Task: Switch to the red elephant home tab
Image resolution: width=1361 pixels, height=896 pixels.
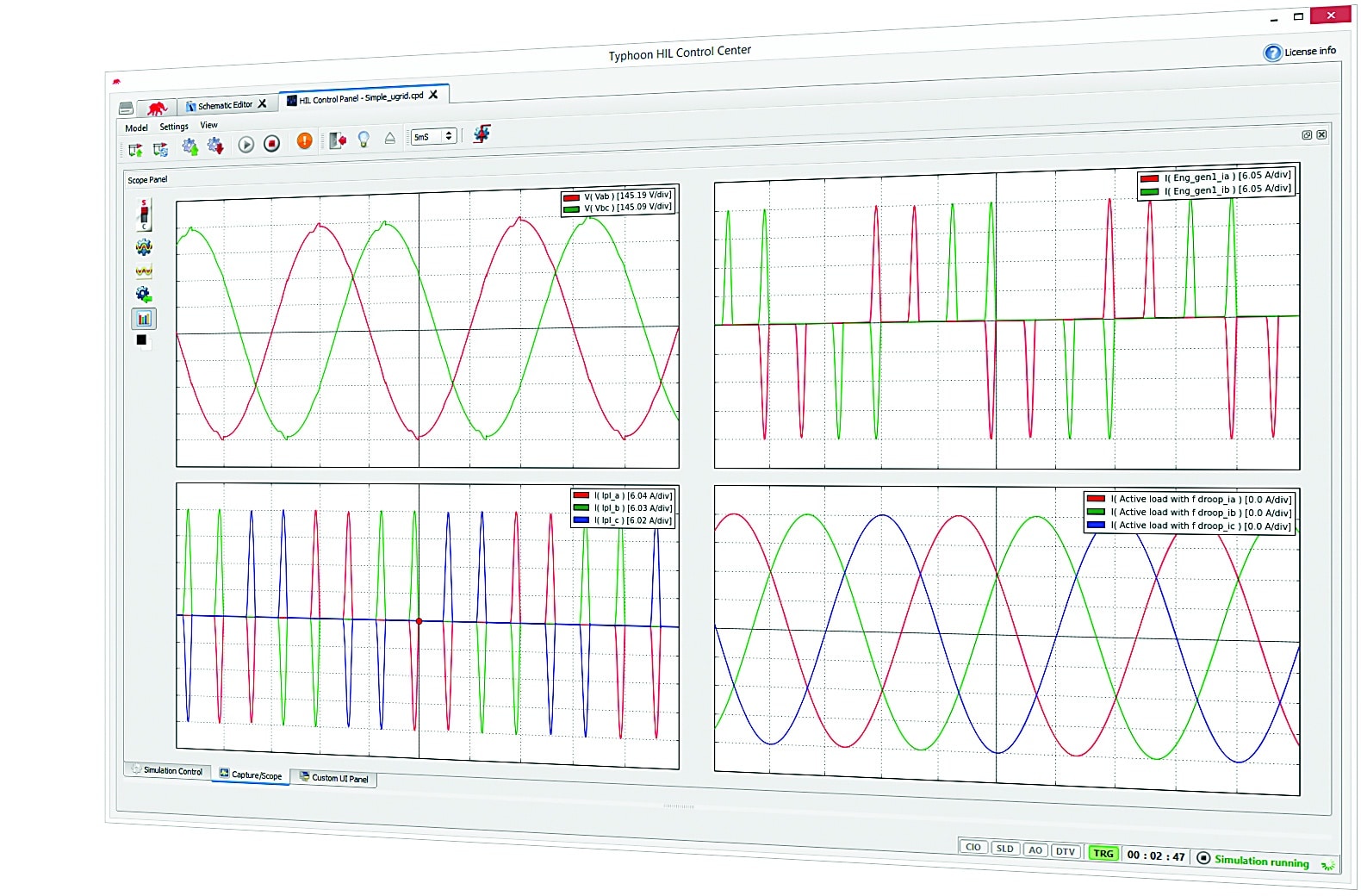Action: click(x=157, y=108)
